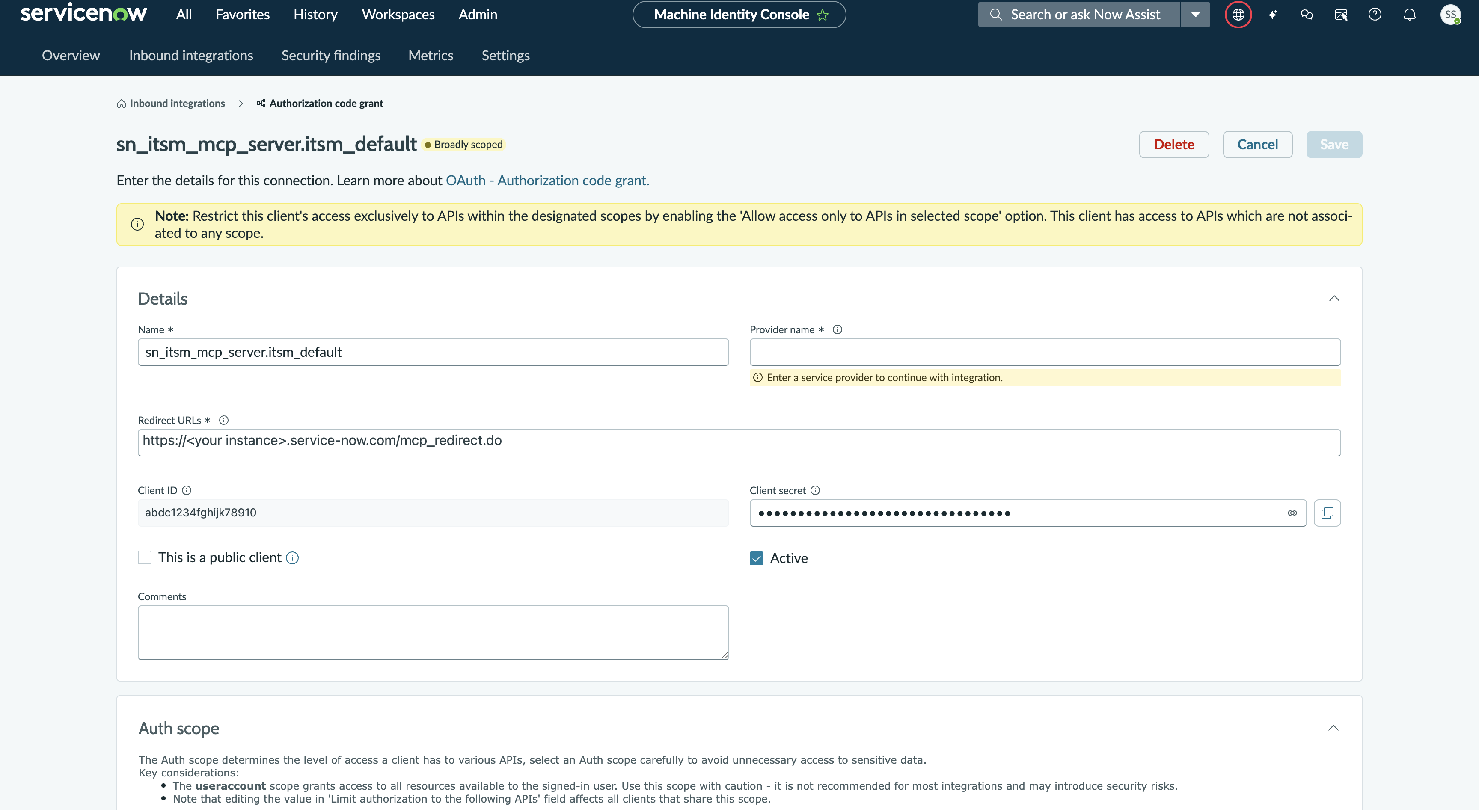
Task: Open OAuth - Authorization code grant link
Action: [548, 181]
